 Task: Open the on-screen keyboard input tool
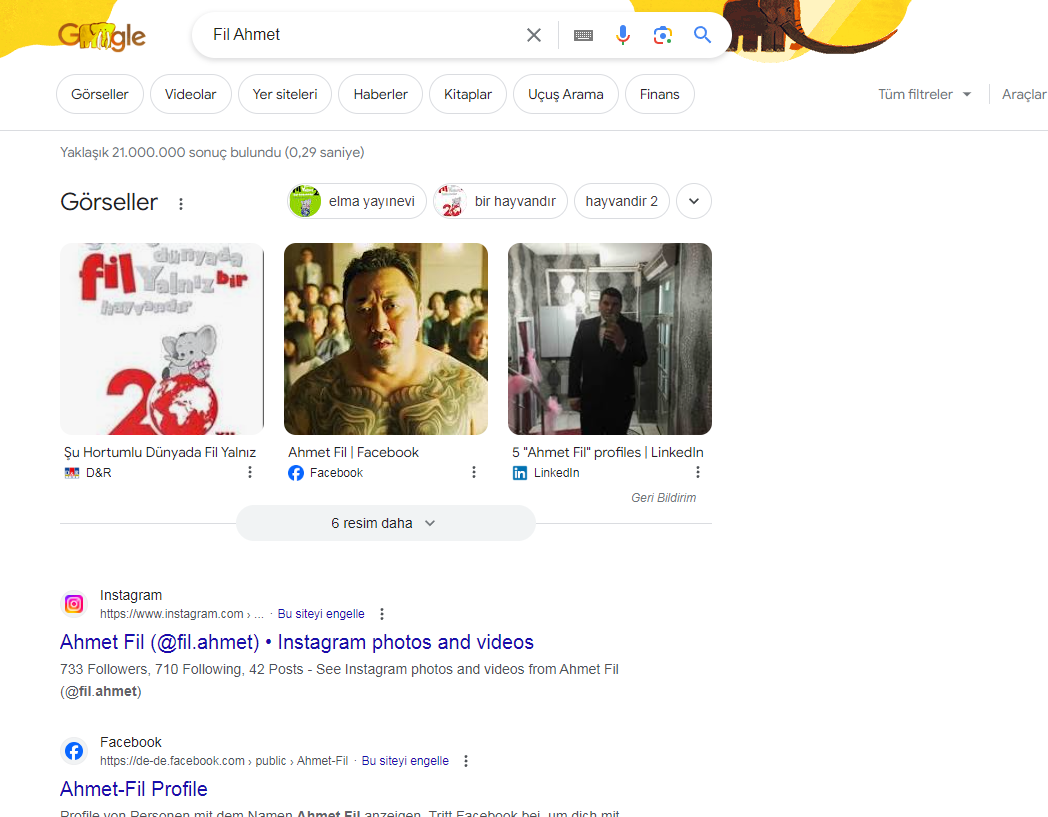(x=583, y=35)
